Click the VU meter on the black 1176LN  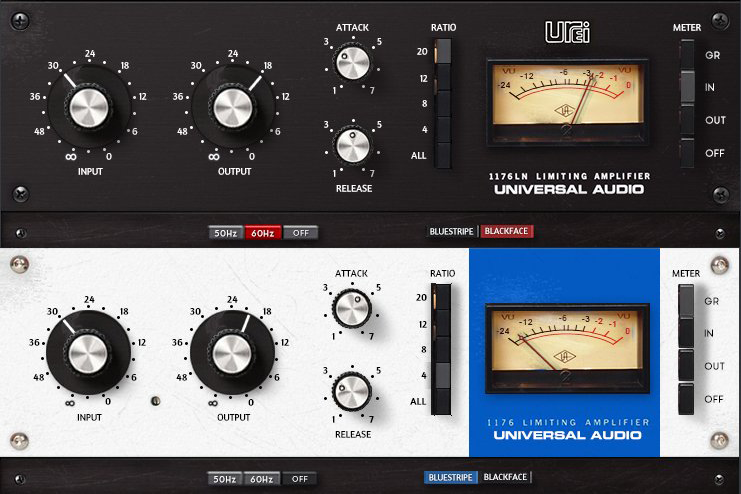click(x=568, y=103)
